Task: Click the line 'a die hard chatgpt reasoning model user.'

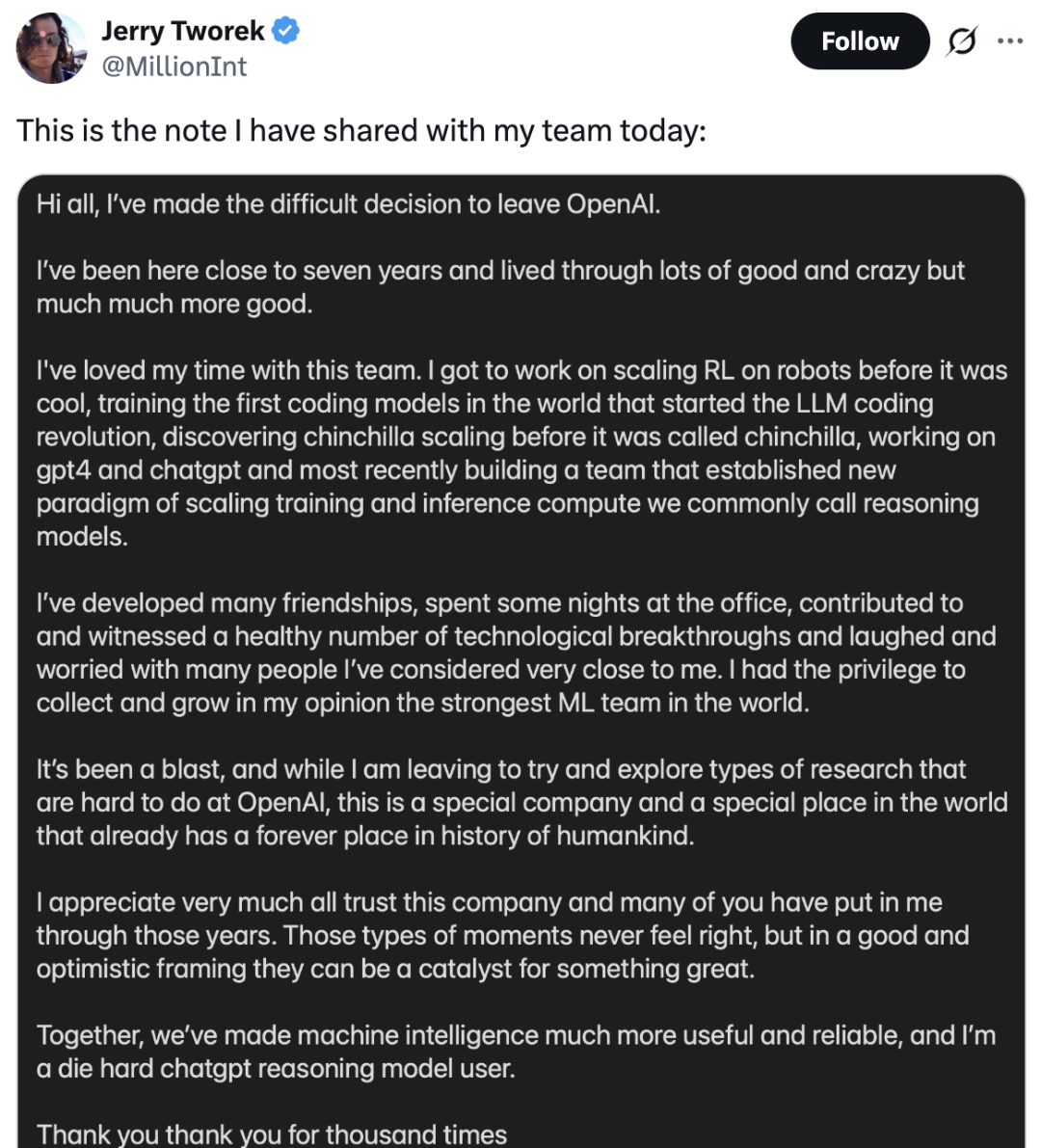Action: click(x=276, y=1069)
